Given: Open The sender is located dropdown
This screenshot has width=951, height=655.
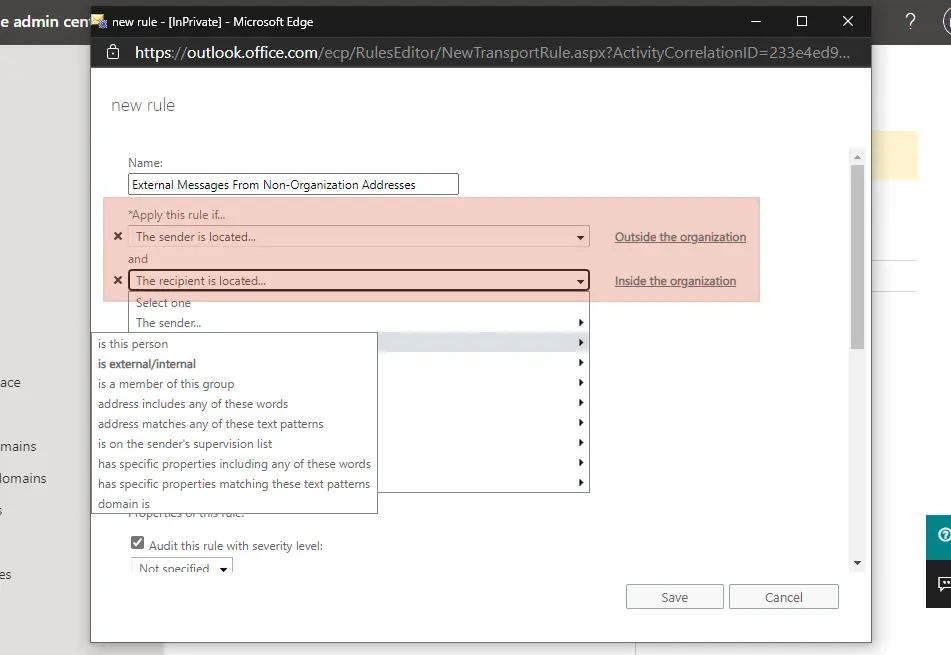Looking at the screenshot, I should pyautogui.click(x=358, y=237).
